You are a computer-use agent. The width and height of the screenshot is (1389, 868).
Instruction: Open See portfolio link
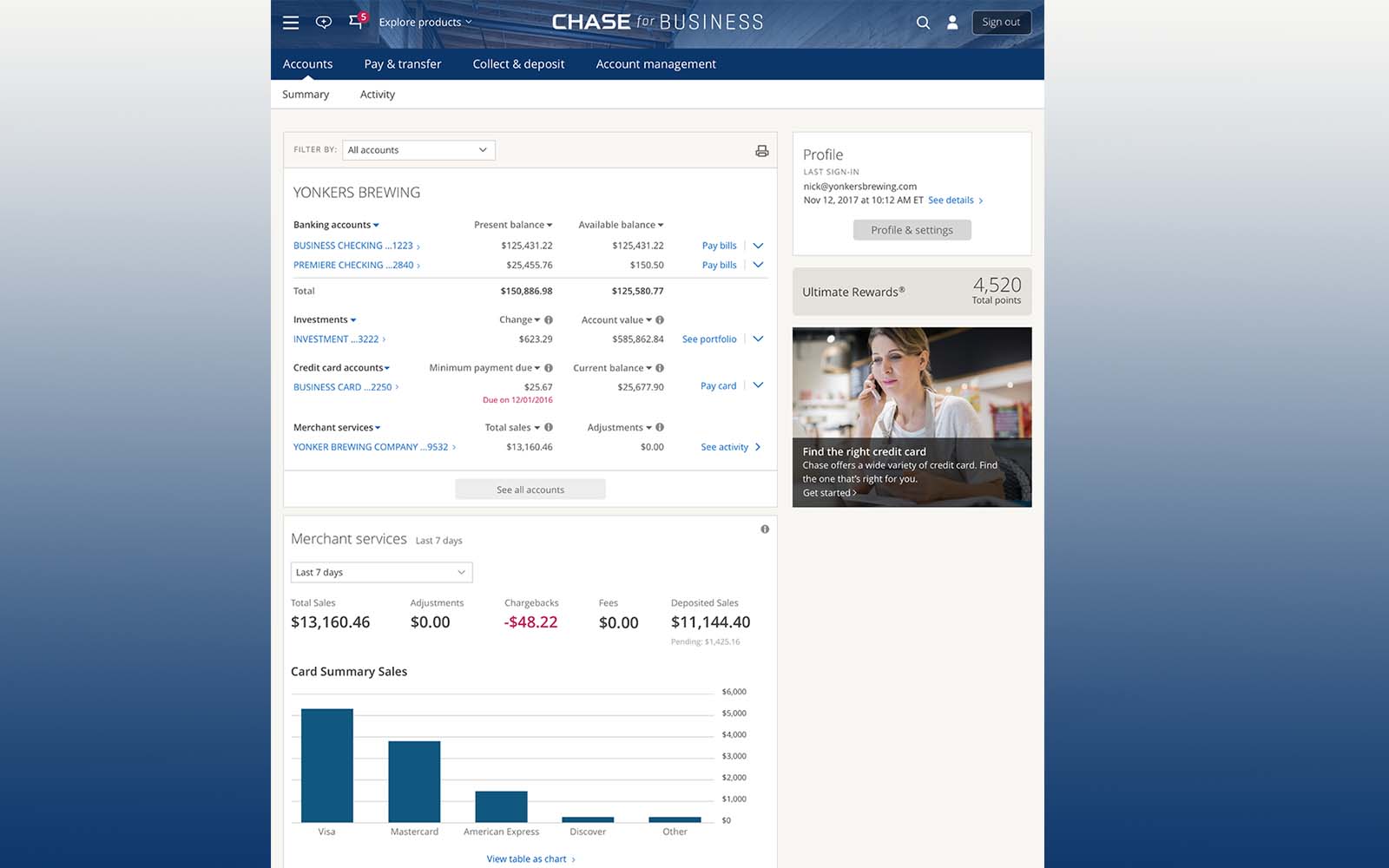pos(709,339)
